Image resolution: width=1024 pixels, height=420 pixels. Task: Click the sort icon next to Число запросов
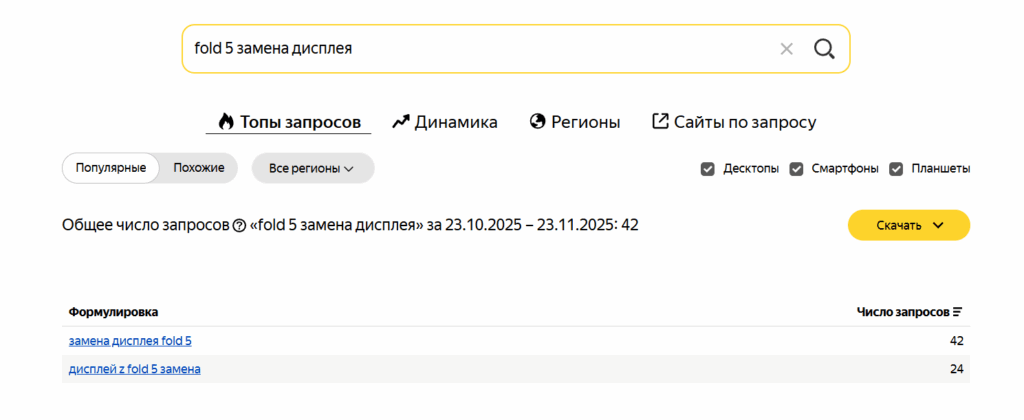point(957,312)
